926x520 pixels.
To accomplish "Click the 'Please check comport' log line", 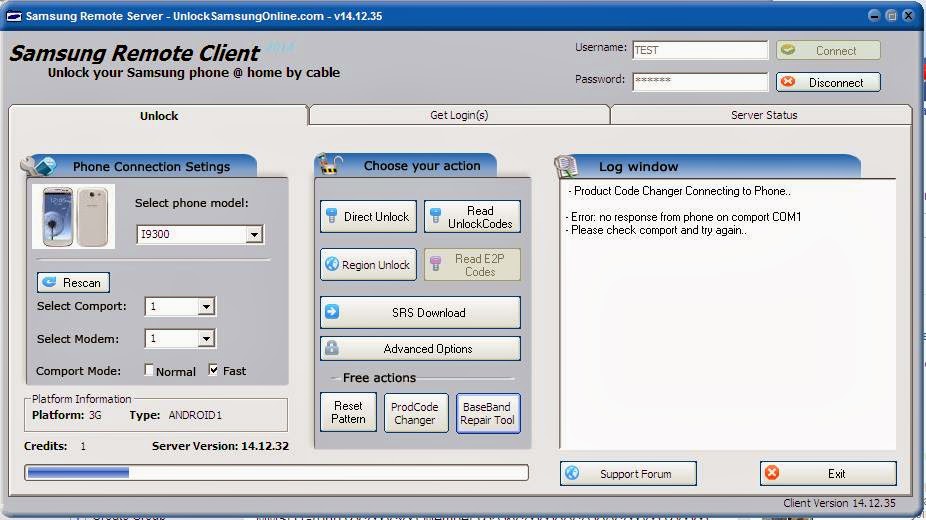I will 656,230.
